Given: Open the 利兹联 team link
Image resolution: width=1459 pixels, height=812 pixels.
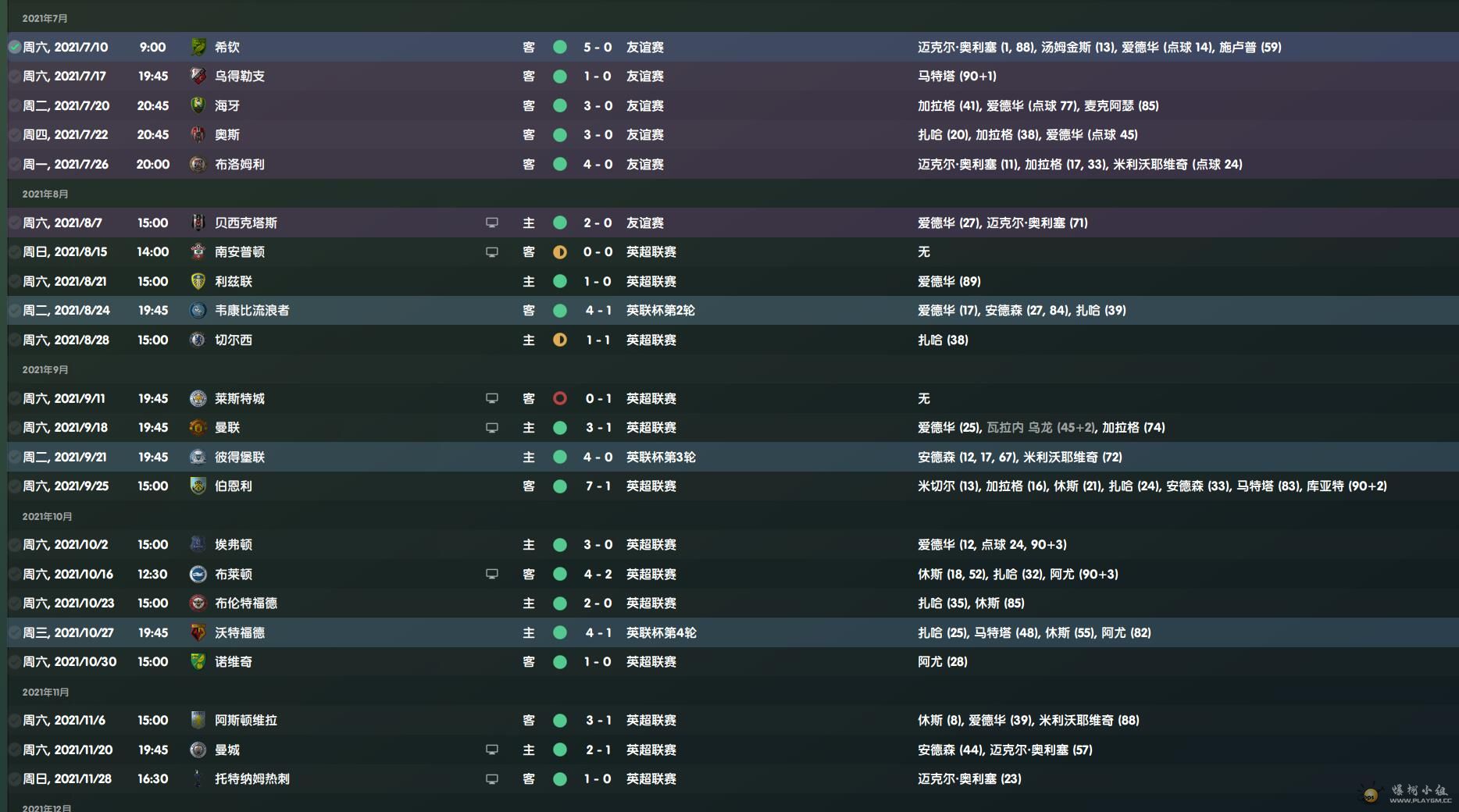Looking at the screenshot, I should [234, 281].
